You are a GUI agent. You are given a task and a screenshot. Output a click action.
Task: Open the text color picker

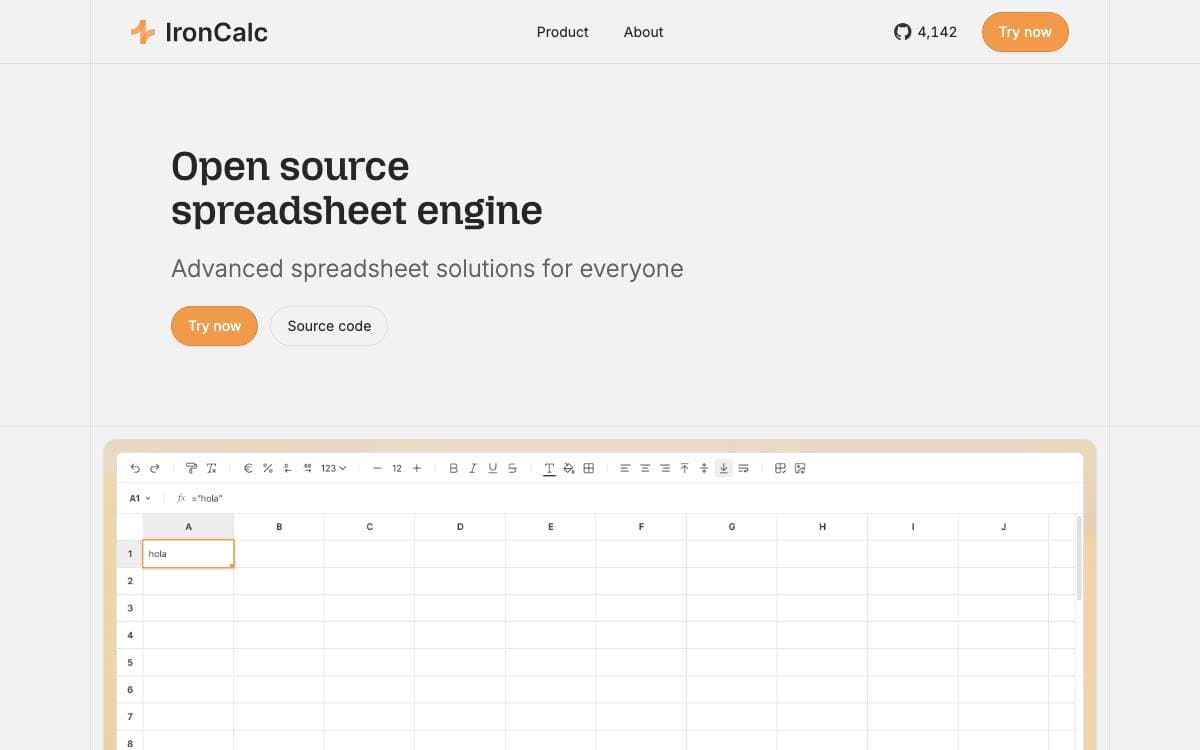[x=549, y=468]
